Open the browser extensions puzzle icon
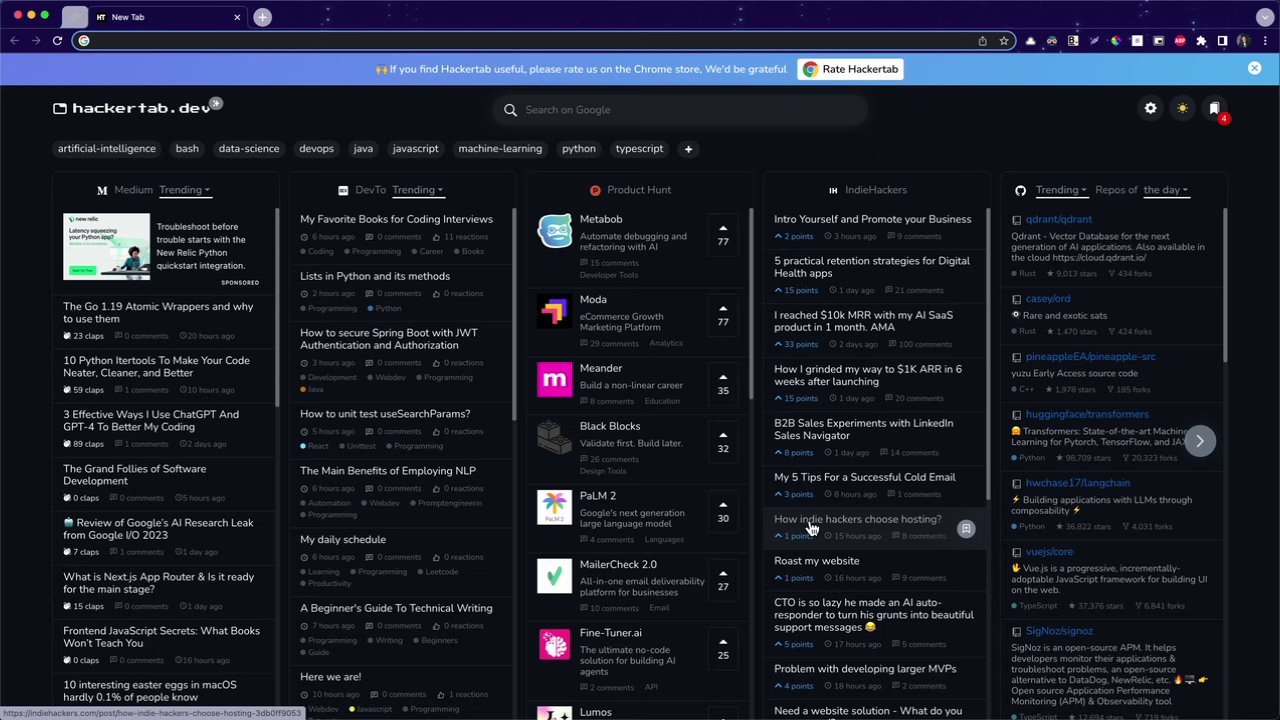 coord(1201,41)
